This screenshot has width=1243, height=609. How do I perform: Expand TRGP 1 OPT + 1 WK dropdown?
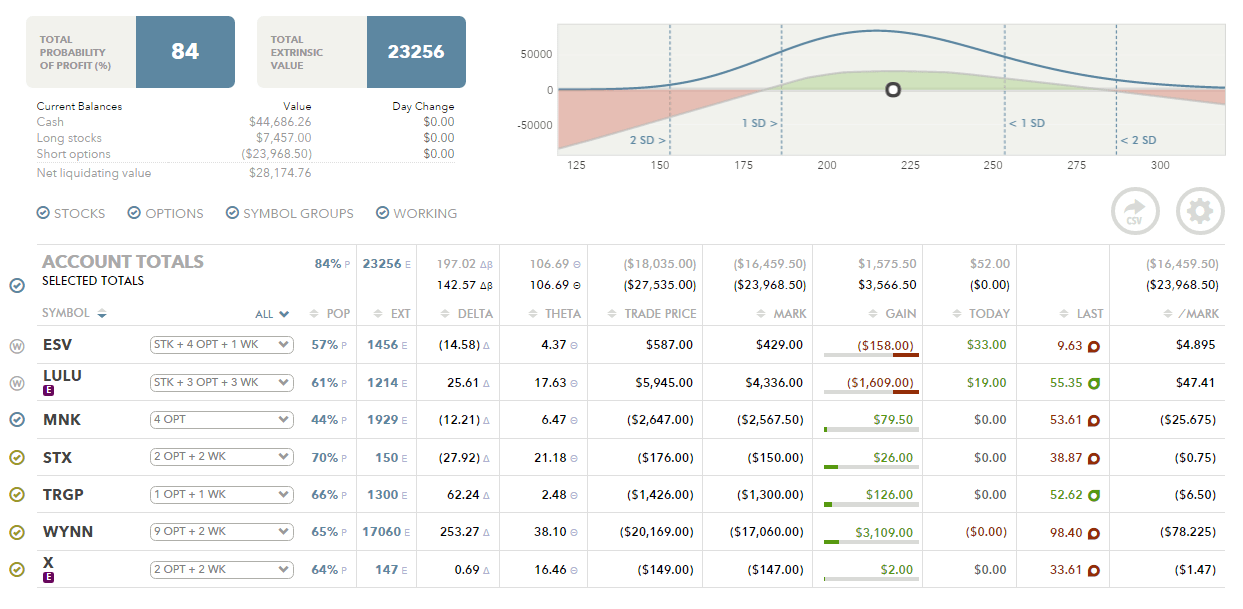click(x=221, y=494)
